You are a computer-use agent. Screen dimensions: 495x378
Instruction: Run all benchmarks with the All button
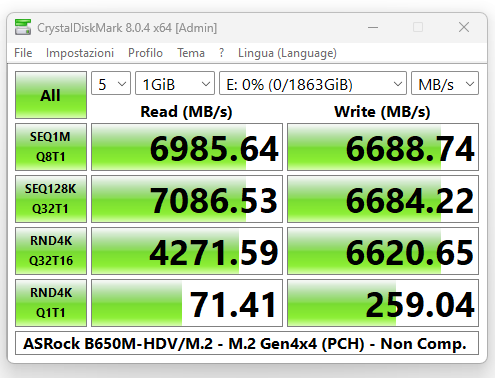51,95
